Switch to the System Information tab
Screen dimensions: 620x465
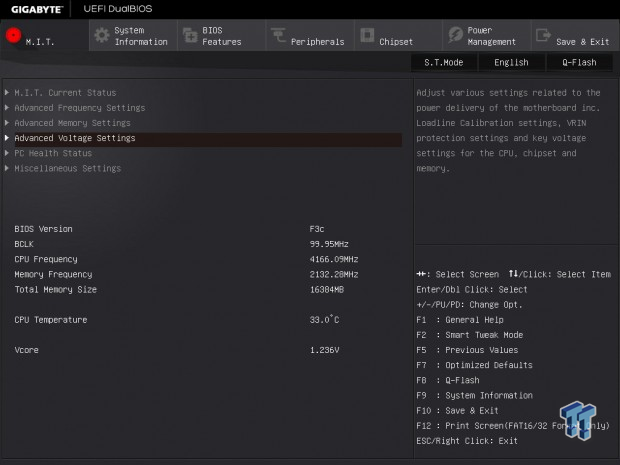coord(133,35)
